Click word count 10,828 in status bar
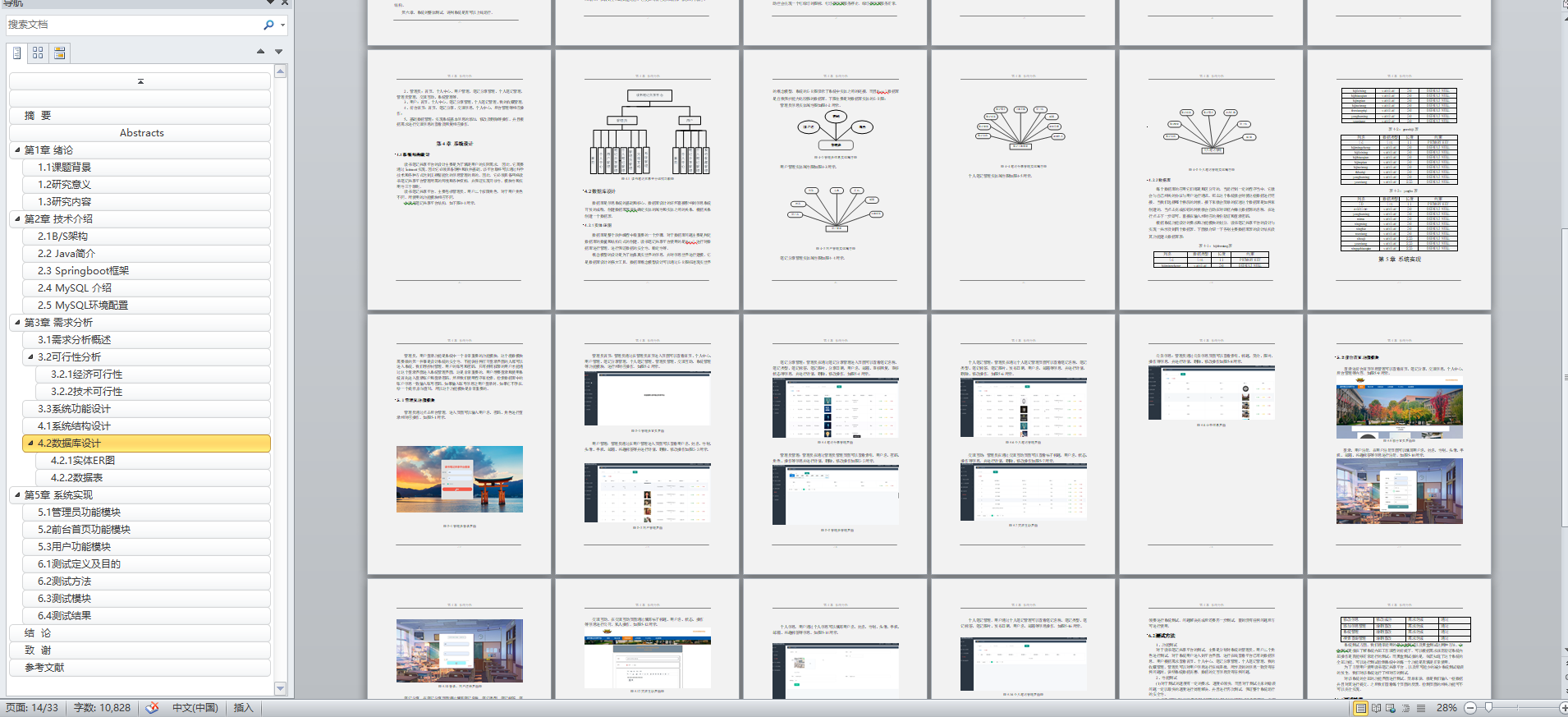The width and height of the screenshot is (1568, 717). click(102, 708)
